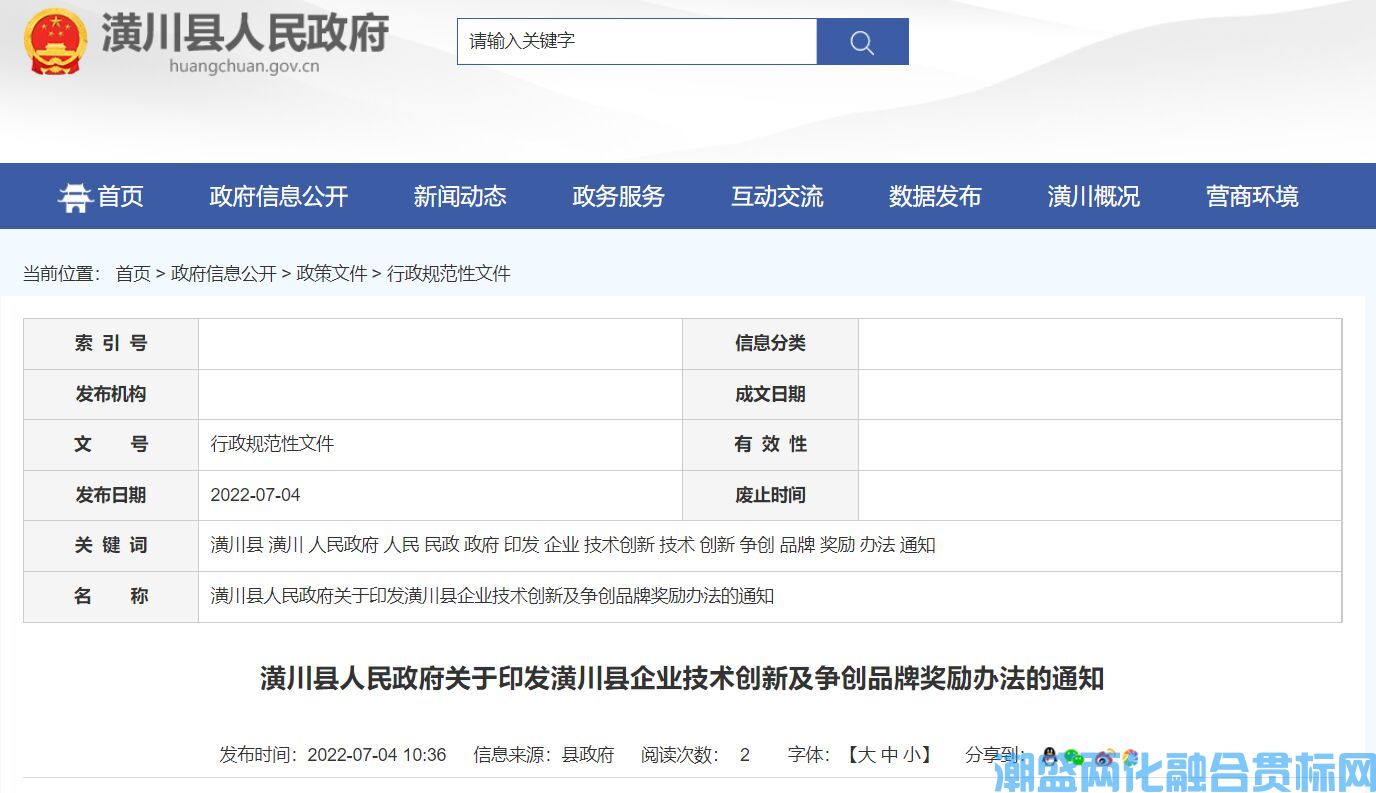Go to 政府信息公开 in the breadcrumb
The width and height of the screenshot is (1376, 793).
(224, 273)
